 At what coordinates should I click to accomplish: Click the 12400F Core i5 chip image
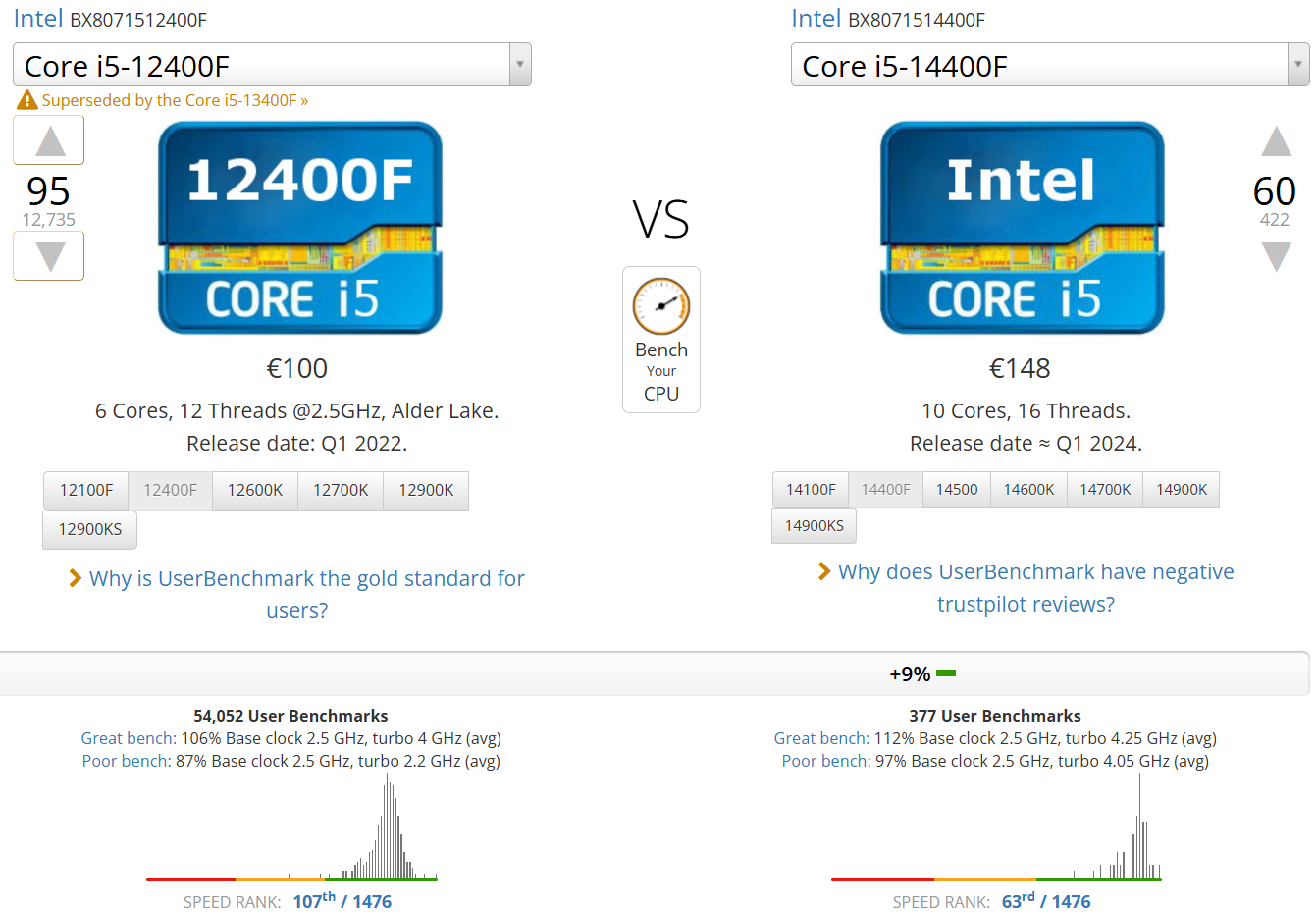click(300, 228)
